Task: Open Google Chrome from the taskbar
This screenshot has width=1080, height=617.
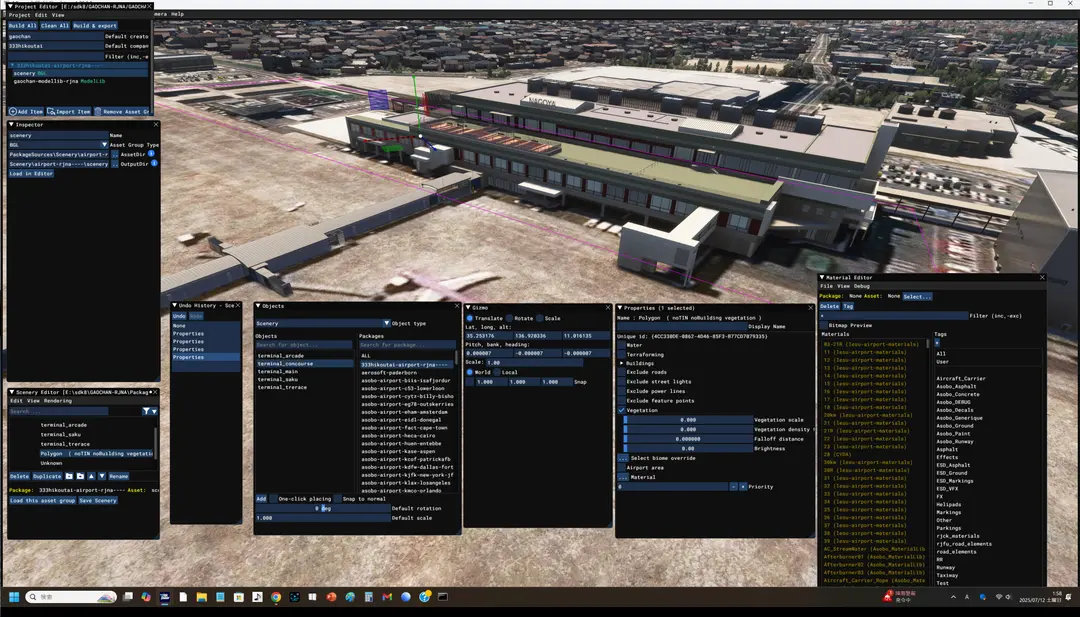Action: tap(276, 597)
